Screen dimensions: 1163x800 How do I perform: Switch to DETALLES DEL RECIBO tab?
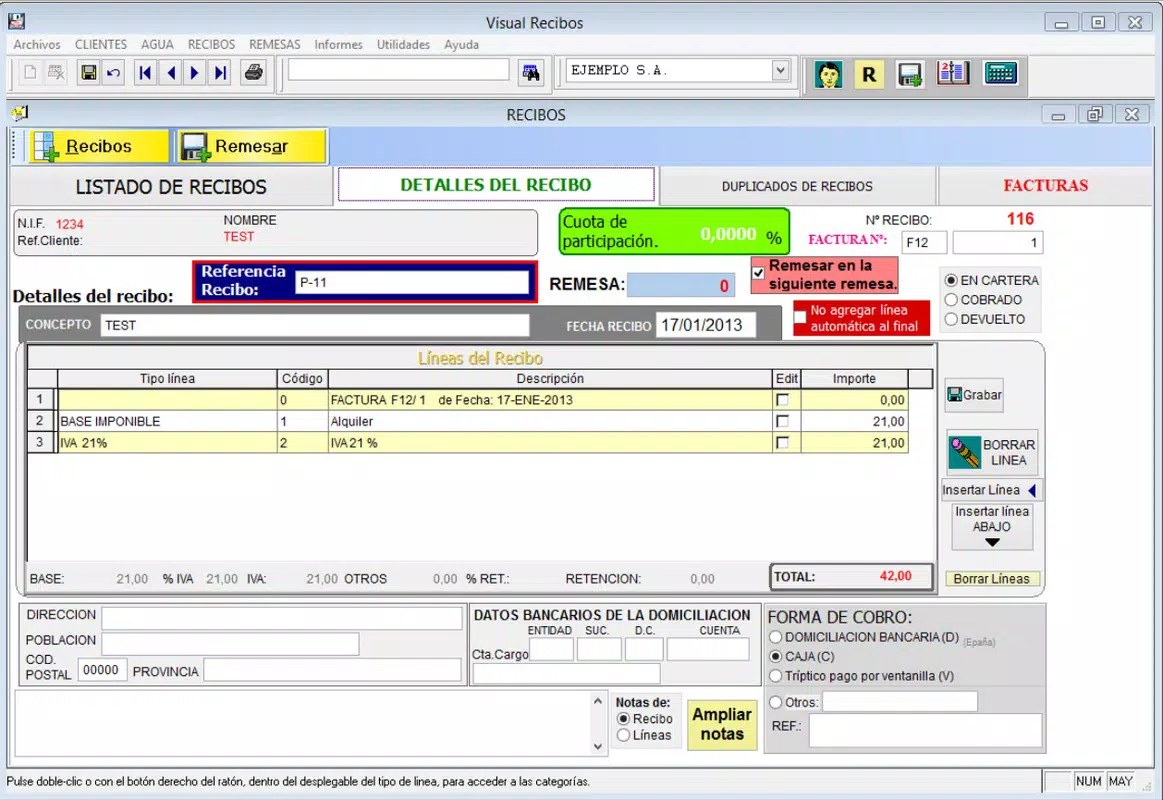point(496,185)
